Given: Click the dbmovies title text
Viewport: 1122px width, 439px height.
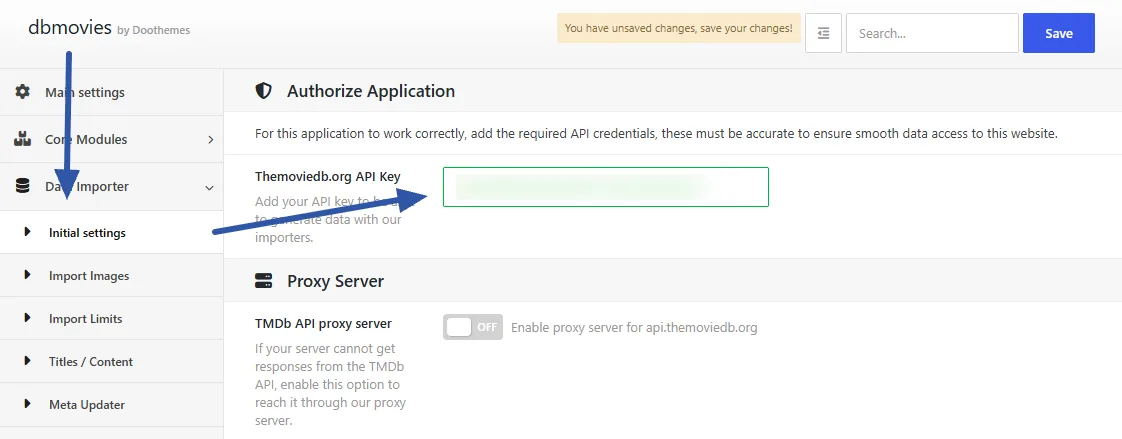Looking at the screenshot, I should (x=69, y=28).
